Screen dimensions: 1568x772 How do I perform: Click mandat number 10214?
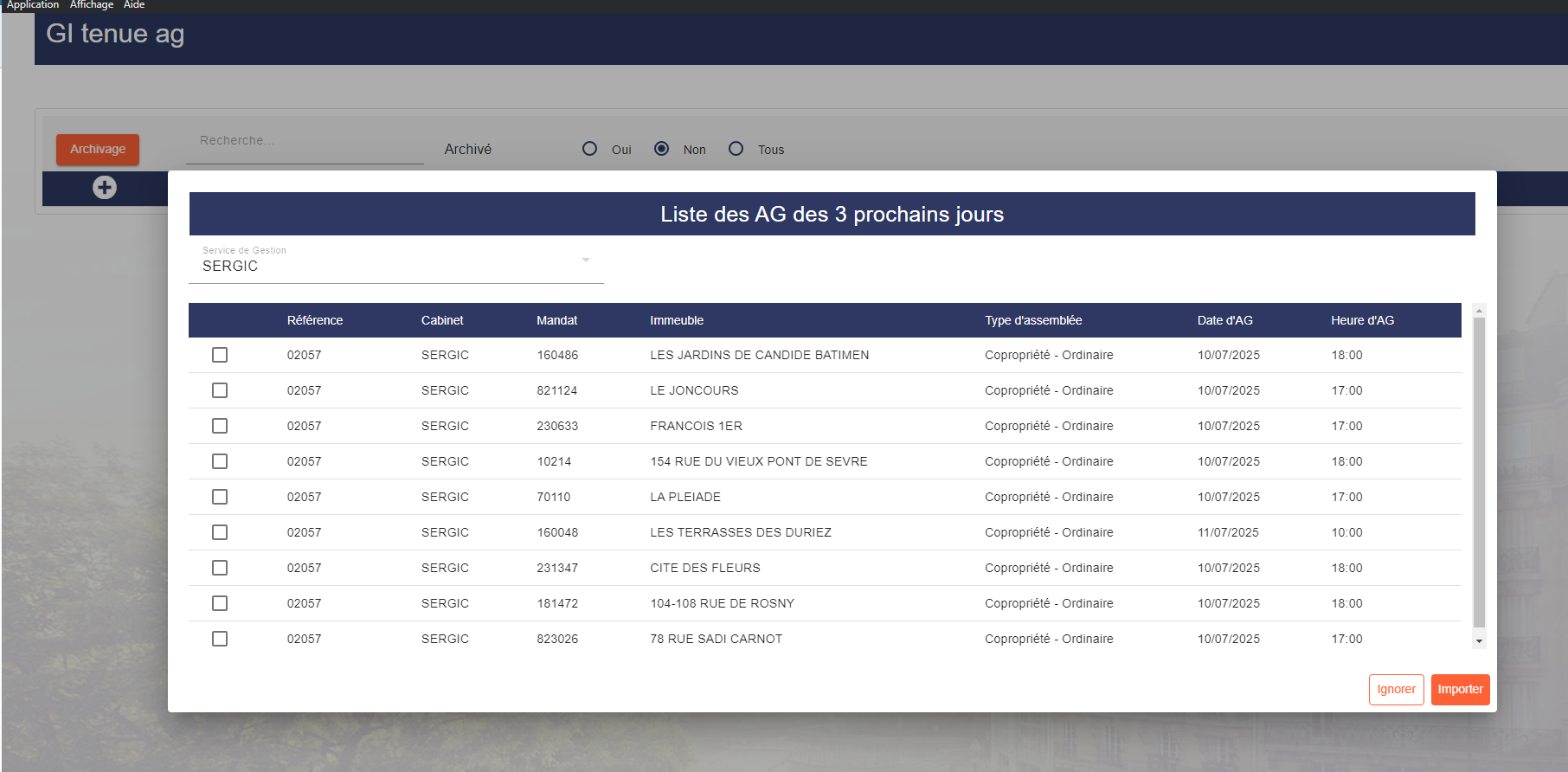coord(554,461)
